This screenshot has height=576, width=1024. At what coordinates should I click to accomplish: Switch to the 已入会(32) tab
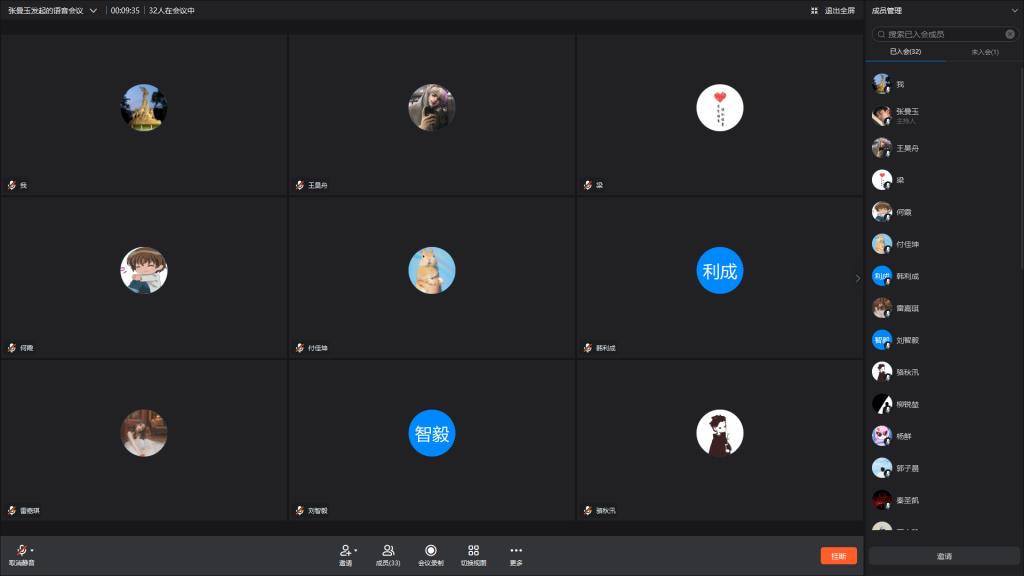point(905,51)
